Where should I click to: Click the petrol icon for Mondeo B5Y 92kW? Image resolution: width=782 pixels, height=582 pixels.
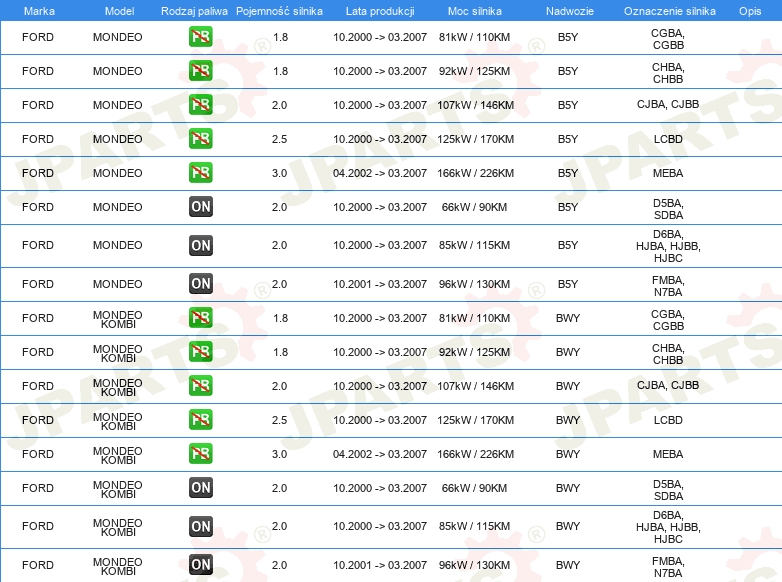click(200, 71)
